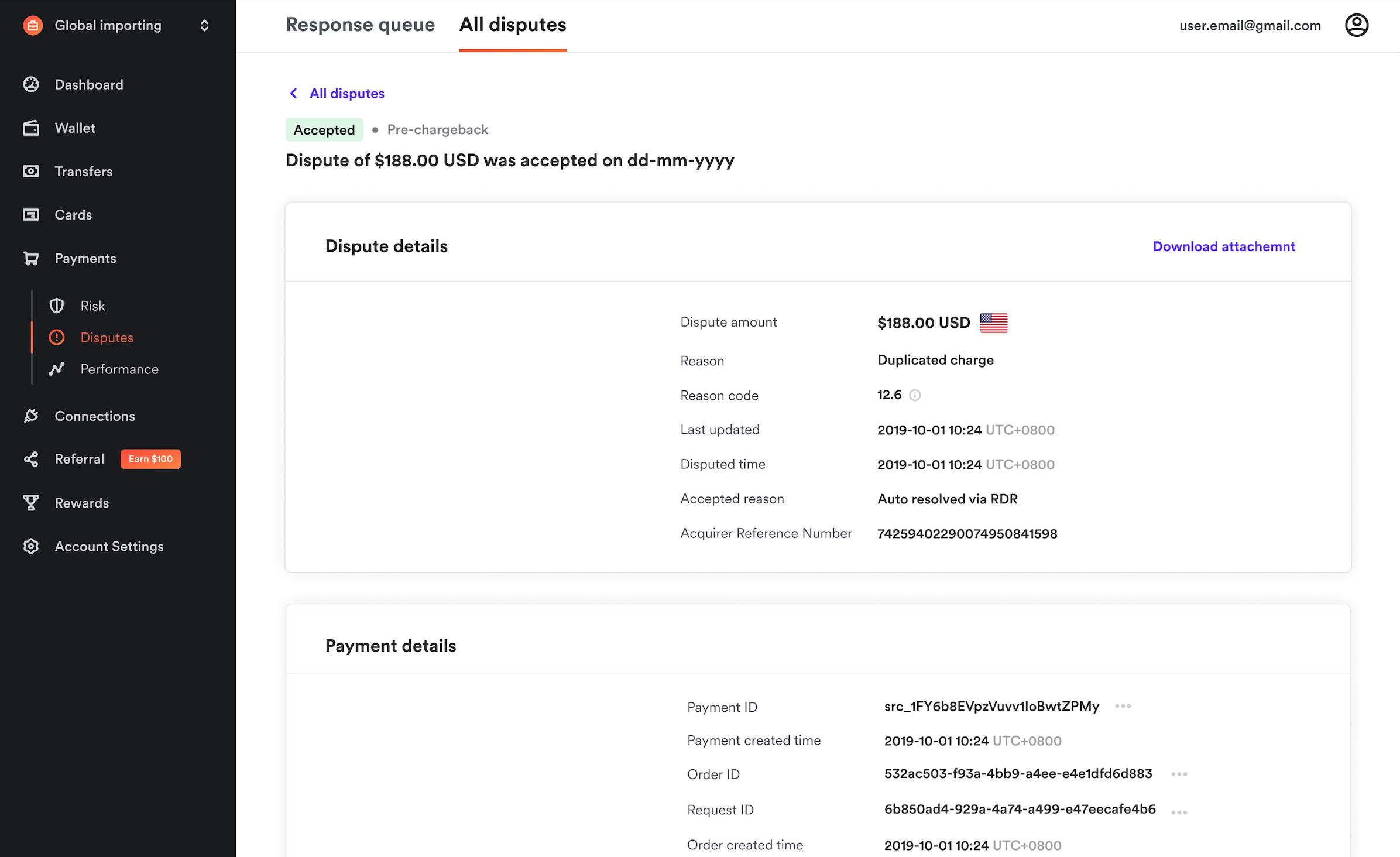This screenshot has width=1400, height=857.
Task: Open more options next to Order ID
Action: pos(1179,774)
